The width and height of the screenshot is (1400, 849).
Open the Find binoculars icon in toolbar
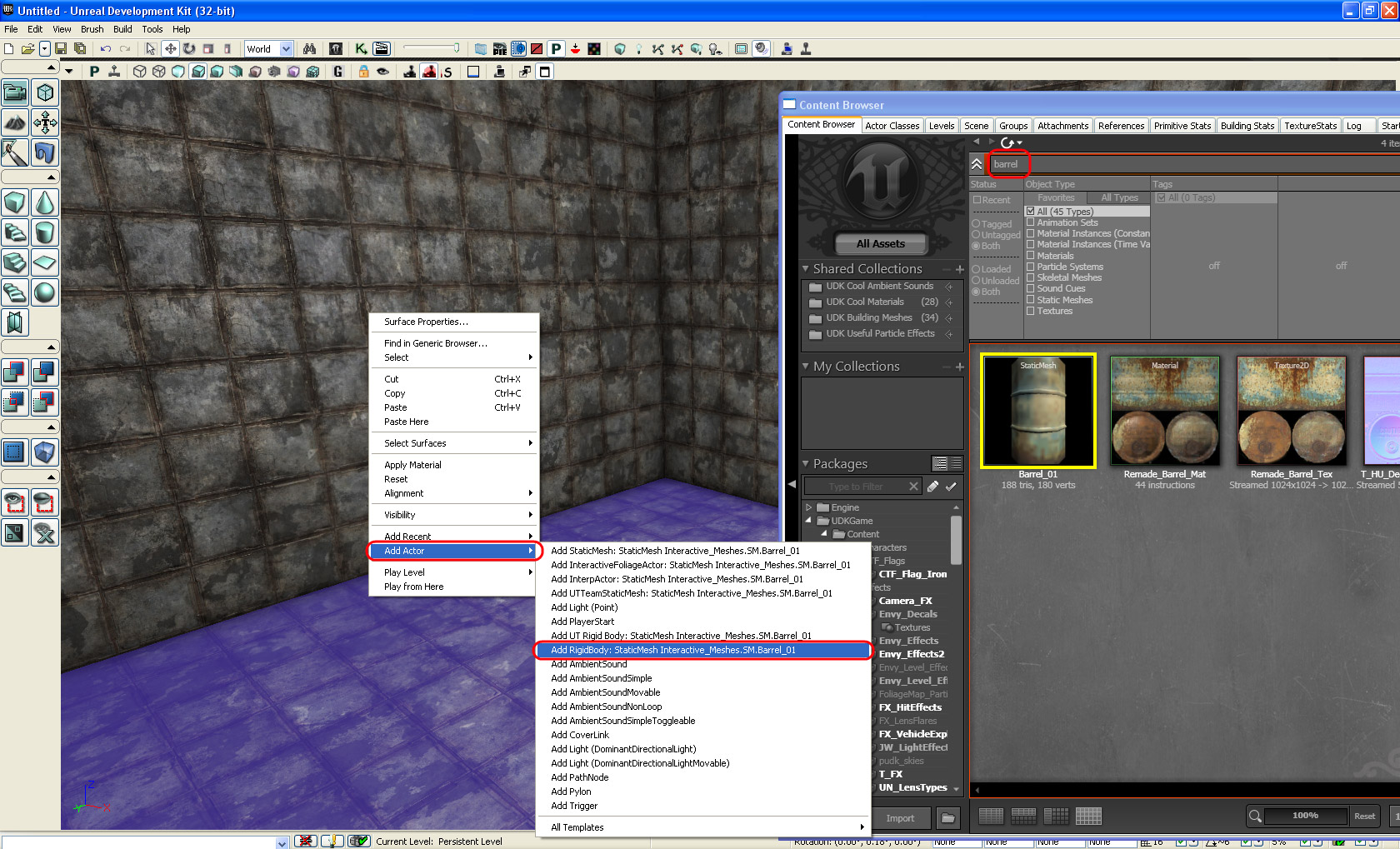coord(310,49)
